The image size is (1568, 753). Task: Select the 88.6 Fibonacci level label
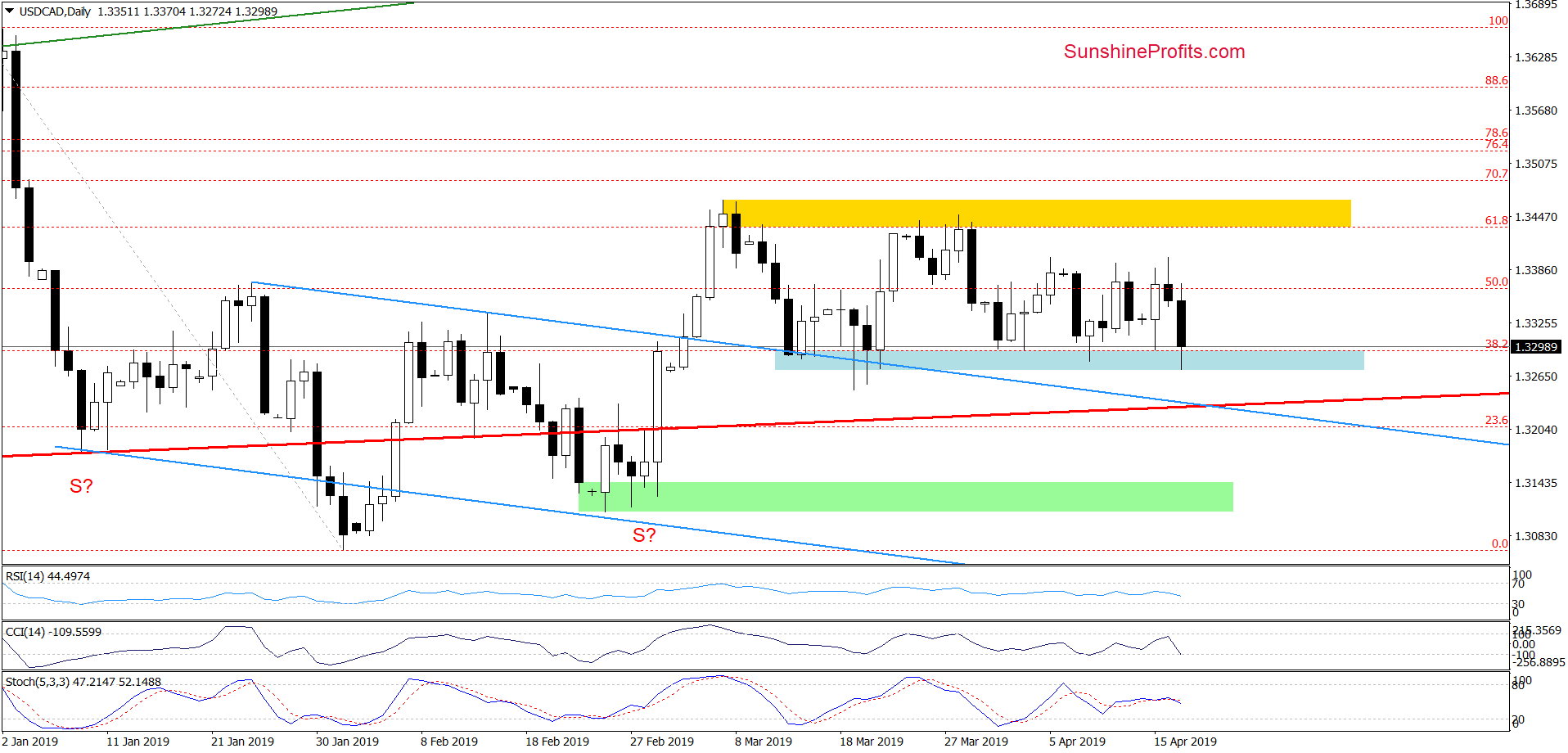1496,80
